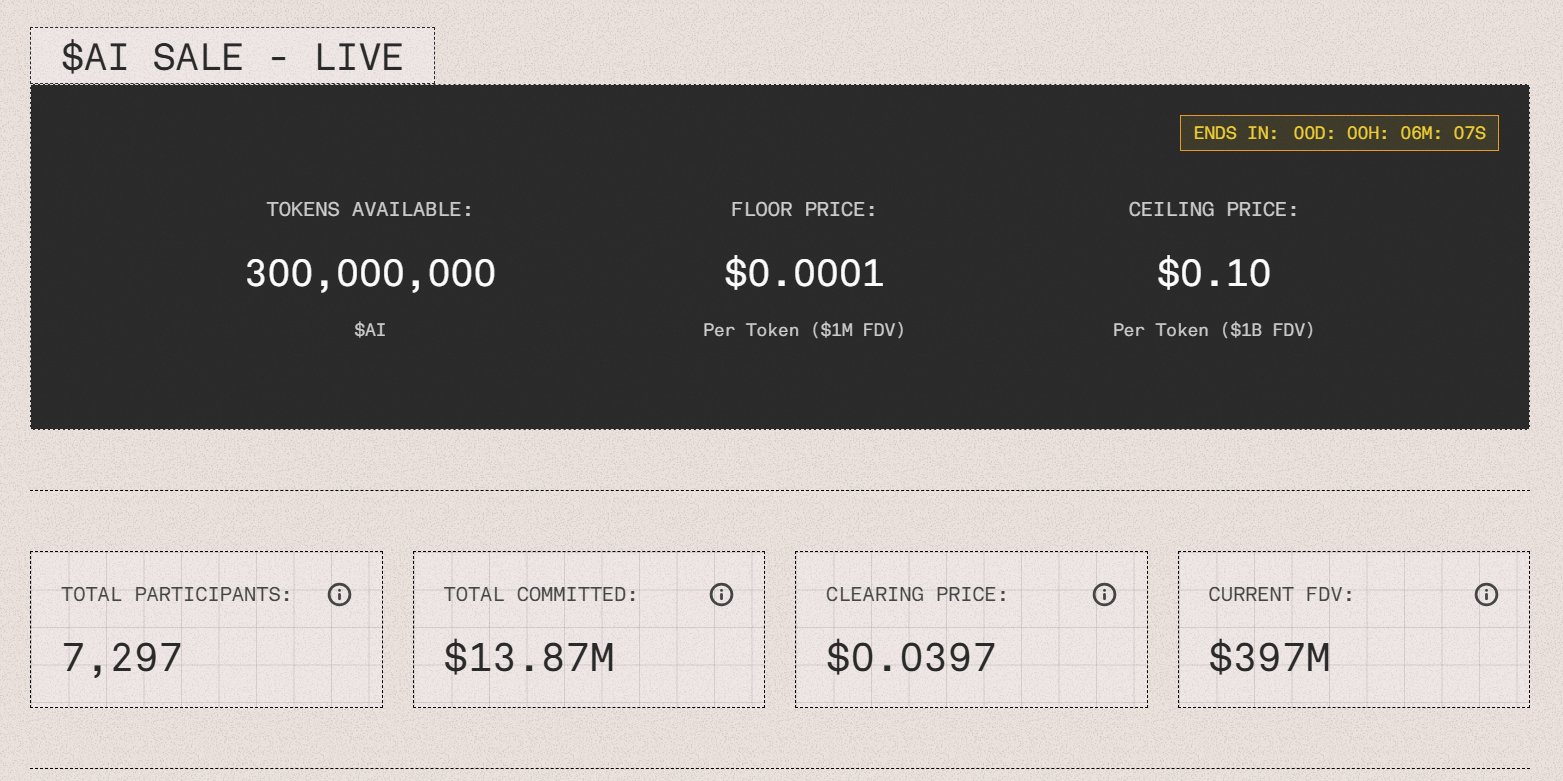
Task: Click the $397M current FDV figure
Action: pos(1269,658)
